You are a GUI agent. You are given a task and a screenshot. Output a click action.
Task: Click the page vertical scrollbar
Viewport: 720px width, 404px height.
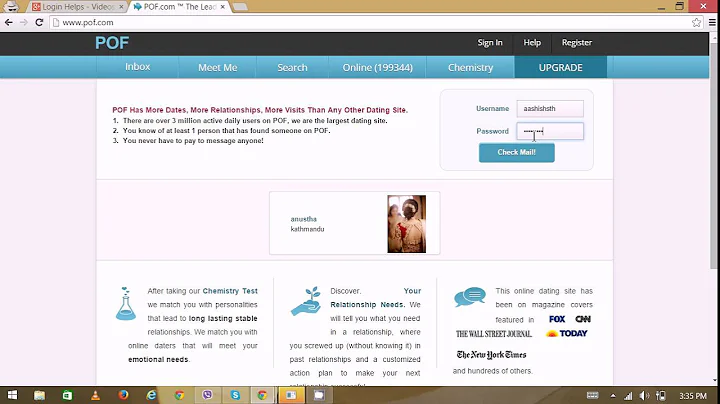(x=714, y=156)
